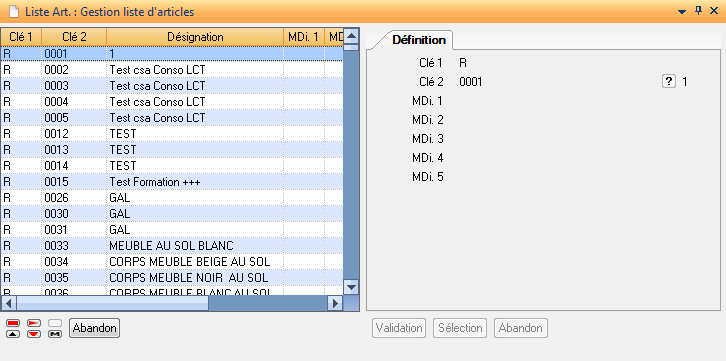This screenshot has height=361, width=726.
Task: Click the Abandon button below the list
Action: click(94, 328)
